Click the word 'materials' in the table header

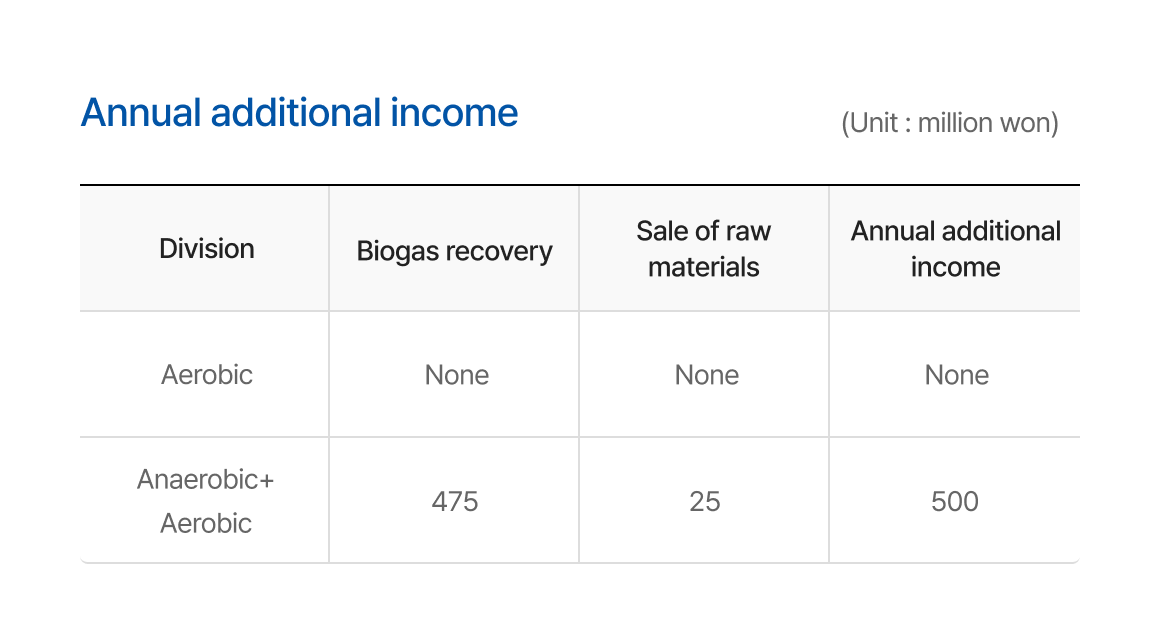tap(704, 267)
